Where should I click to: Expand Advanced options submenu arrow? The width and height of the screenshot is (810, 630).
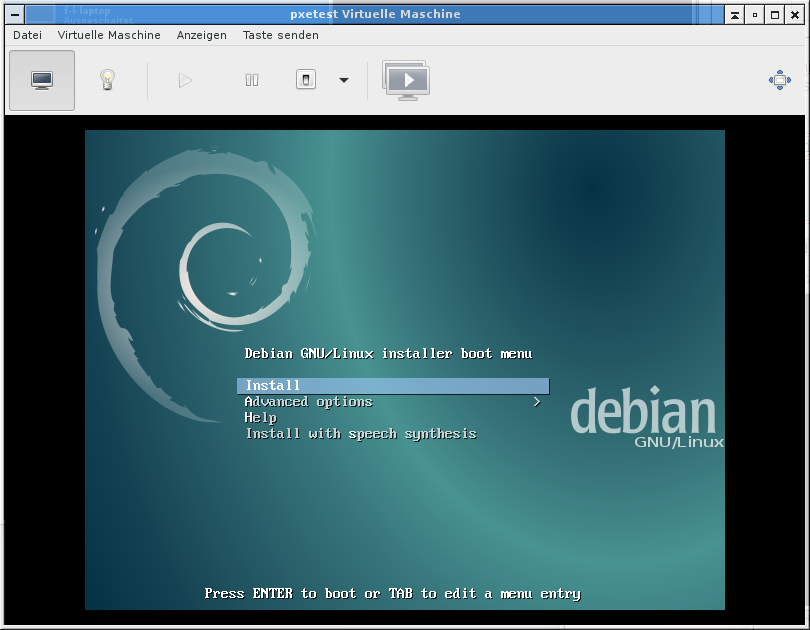click(x=537, y=402)
